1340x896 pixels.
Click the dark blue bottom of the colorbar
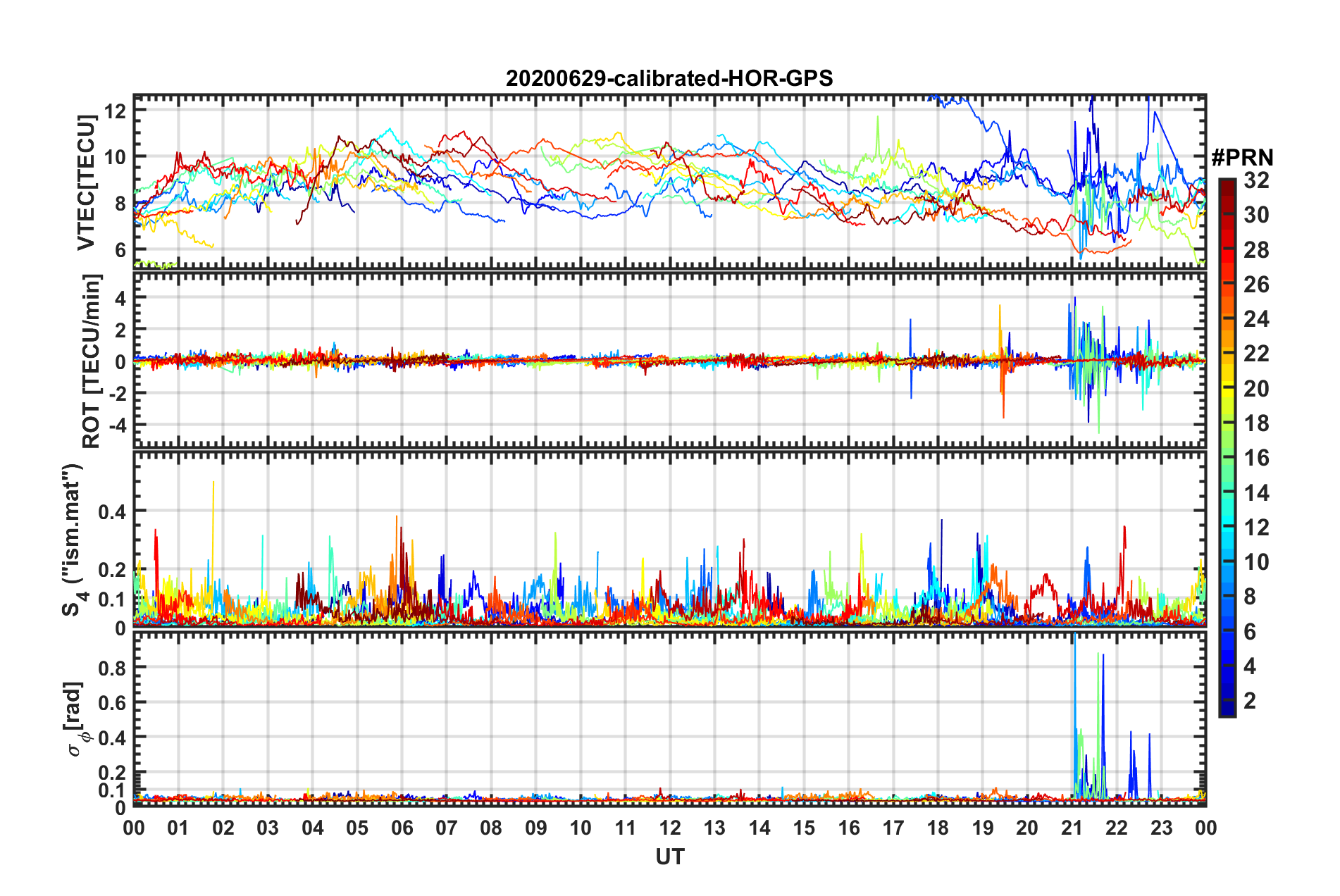1227,709
